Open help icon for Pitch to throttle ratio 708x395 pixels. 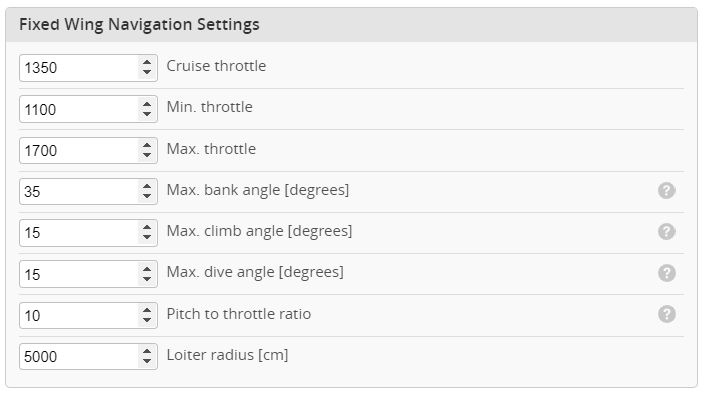(x=666, y=314)
